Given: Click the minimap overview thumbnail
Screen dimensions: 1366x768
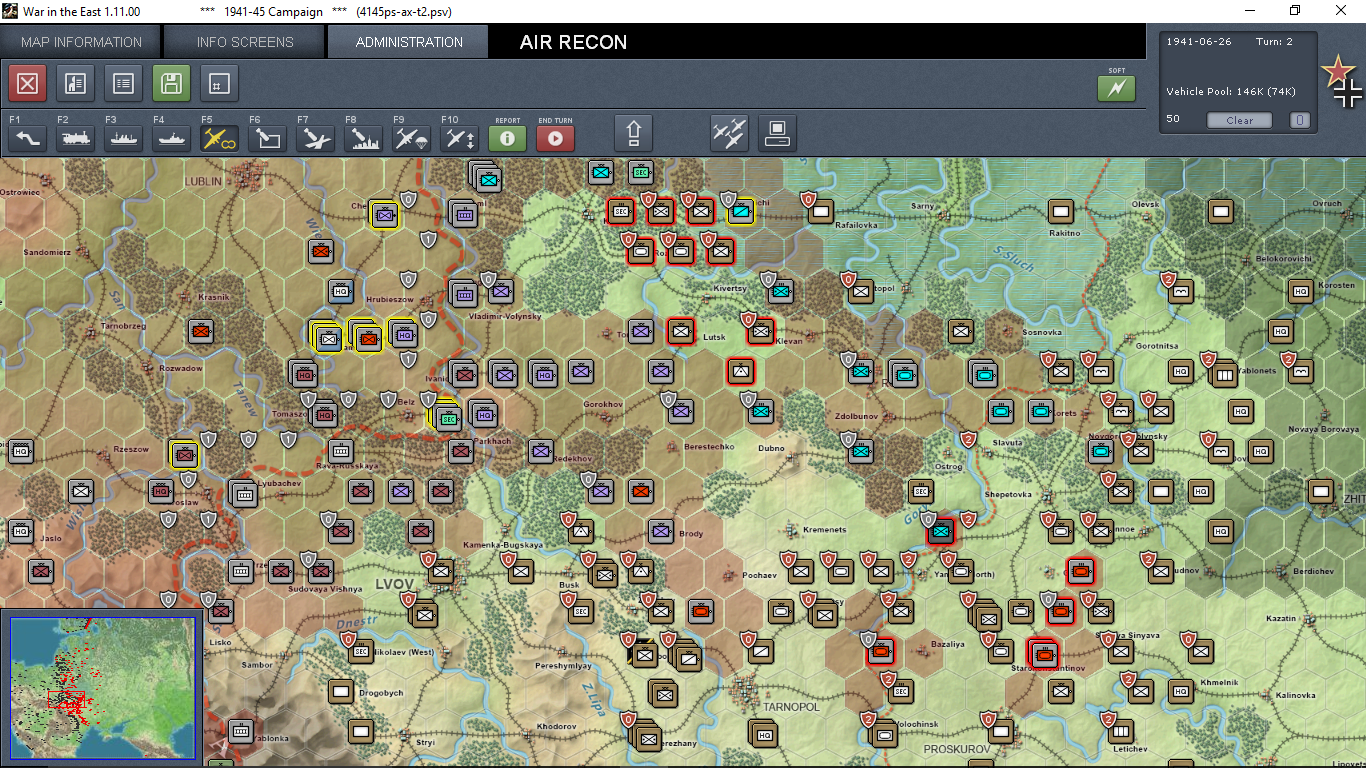Looking at the screenshot, I should point(102,687).
